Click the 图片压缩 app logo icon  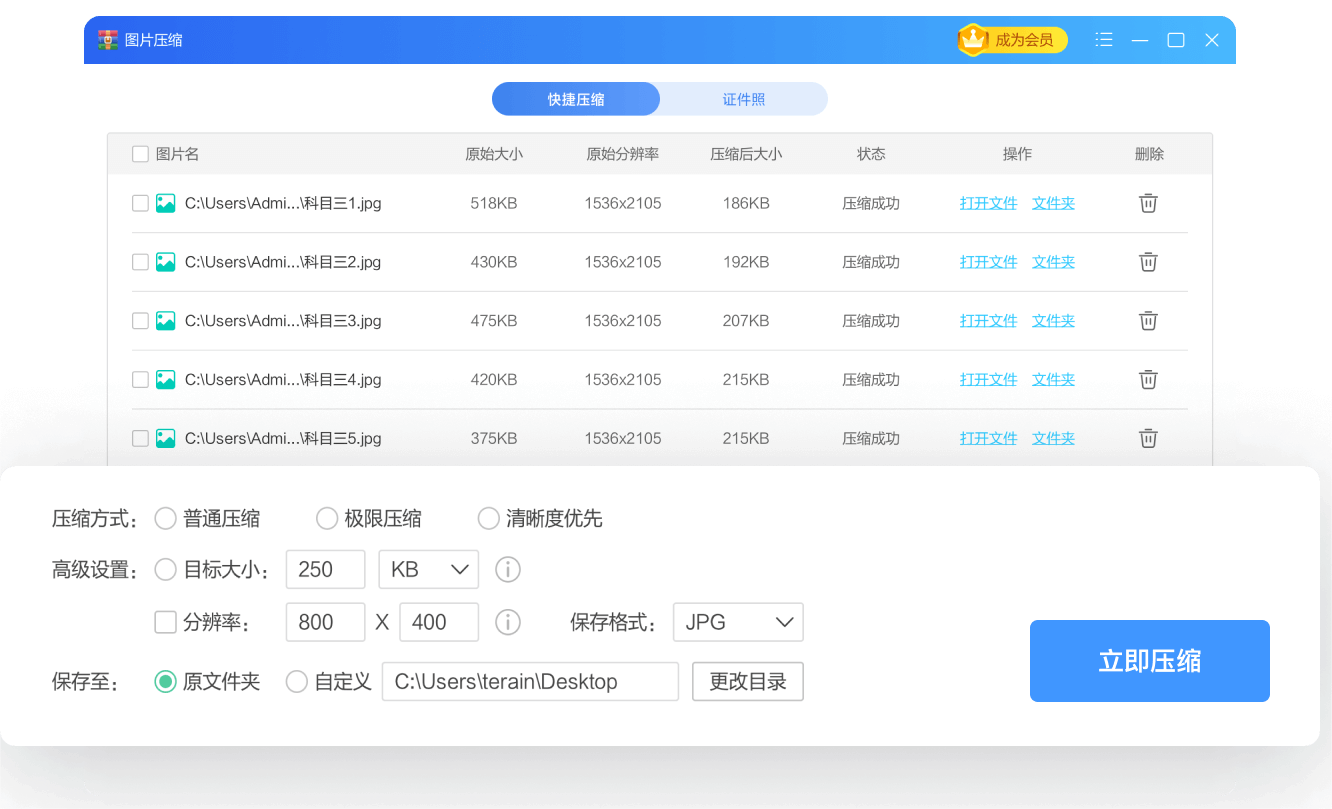(108, 40)
